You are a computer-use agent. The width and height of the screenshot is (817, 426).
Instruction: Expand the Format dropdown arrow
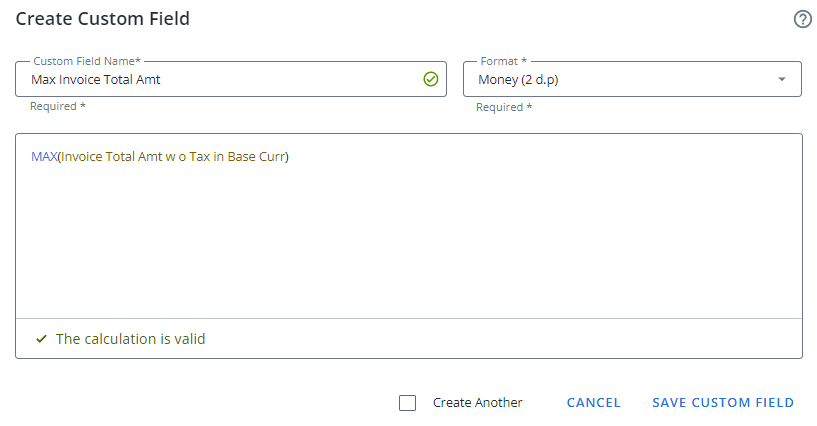point(781,80)
